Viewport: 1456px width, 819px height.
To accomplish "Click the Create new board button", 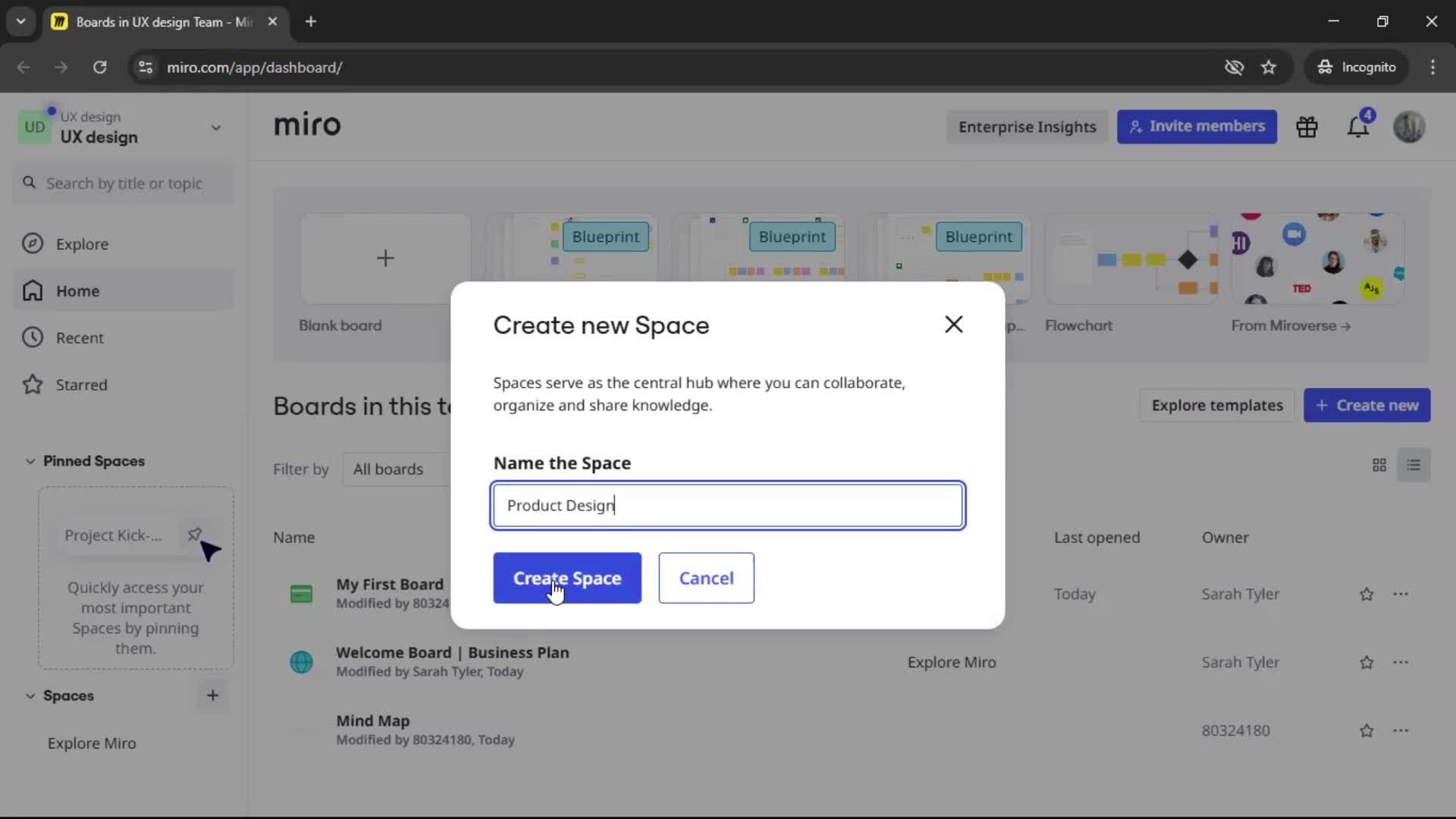I will [1367, 406].
